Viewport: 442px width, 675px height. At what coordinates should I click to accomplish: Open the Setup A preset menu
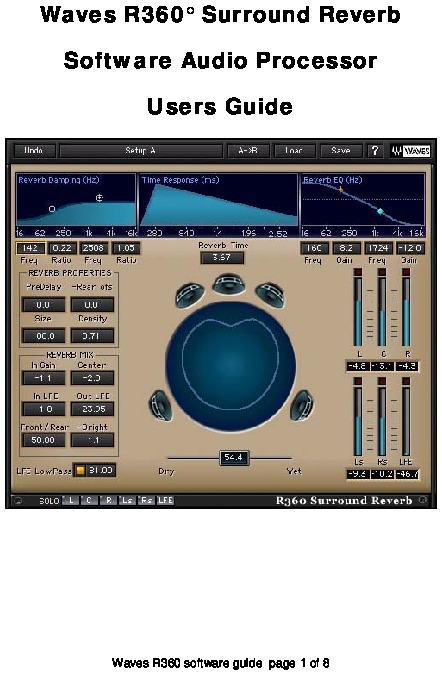click(x=141, y=151)
